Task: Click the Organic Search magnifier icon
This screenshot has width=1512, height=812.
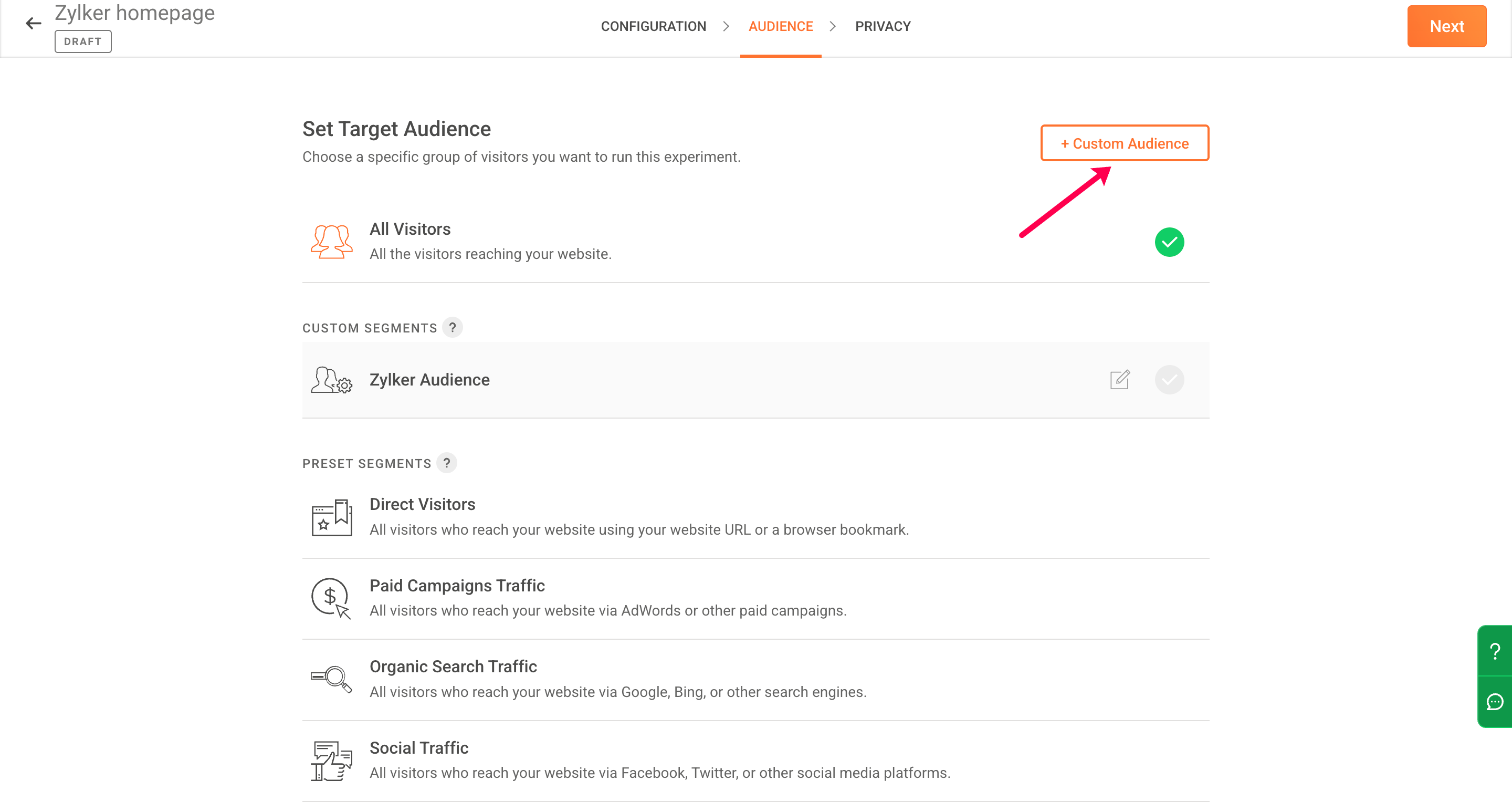Action: [x=331, y=679]
